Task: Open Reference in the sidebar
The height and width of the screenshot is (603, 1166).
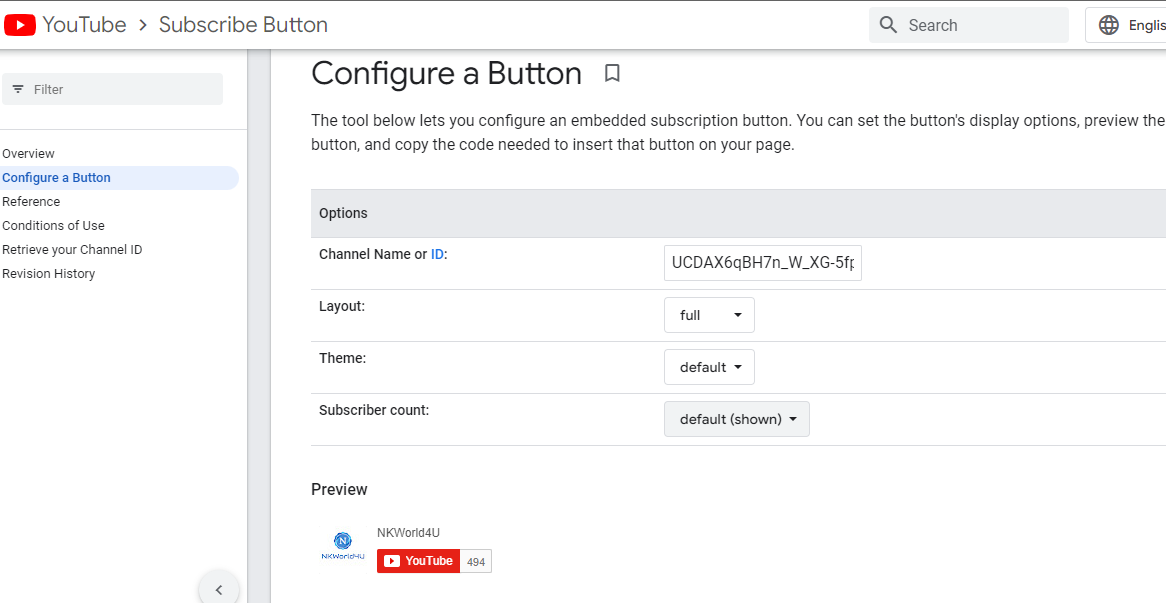Action: (x=31, y=201)
